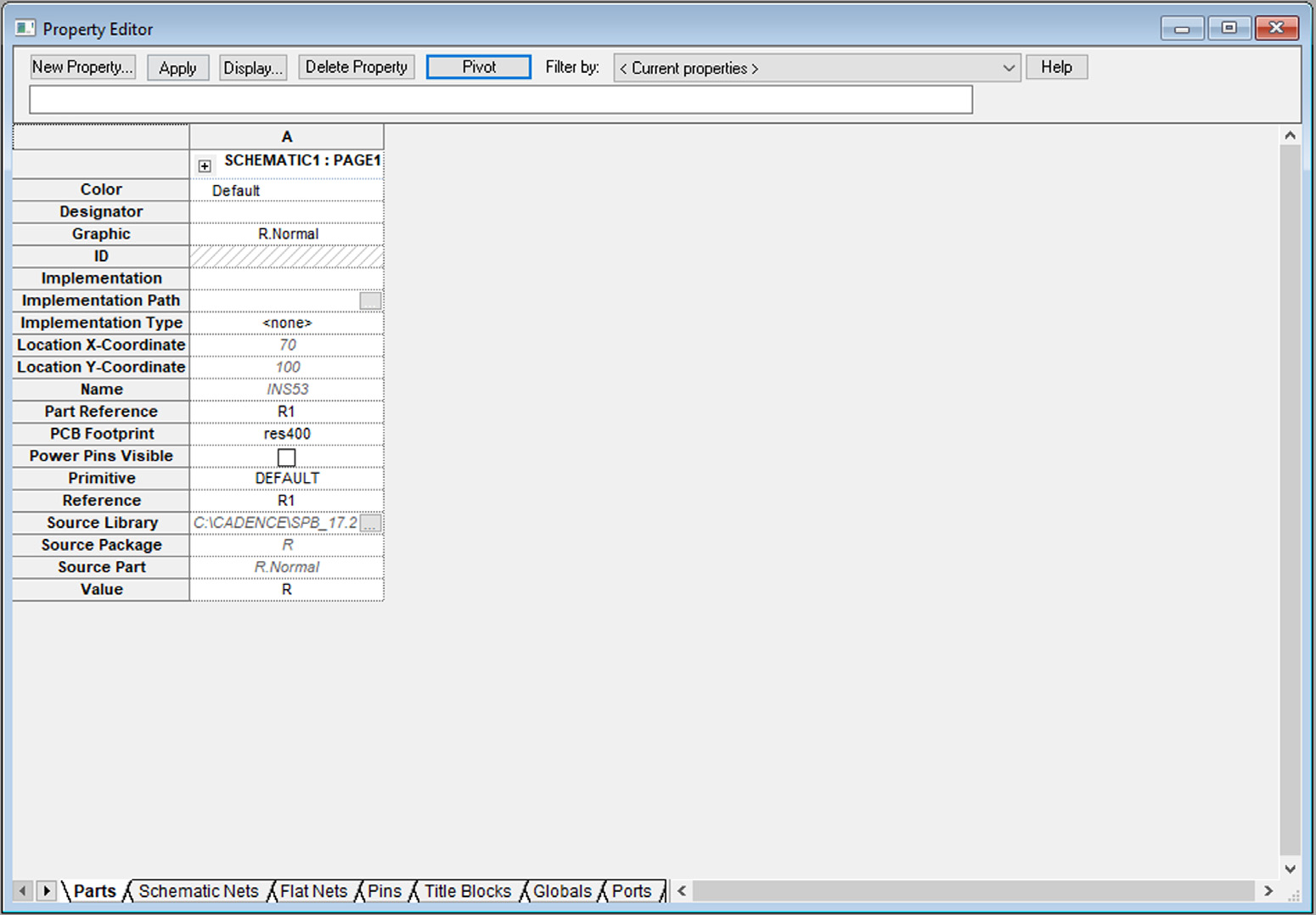Screen dimensions: 1316x915
Task: Click horizontal scrollbar right arrow
Action: 1268,891
